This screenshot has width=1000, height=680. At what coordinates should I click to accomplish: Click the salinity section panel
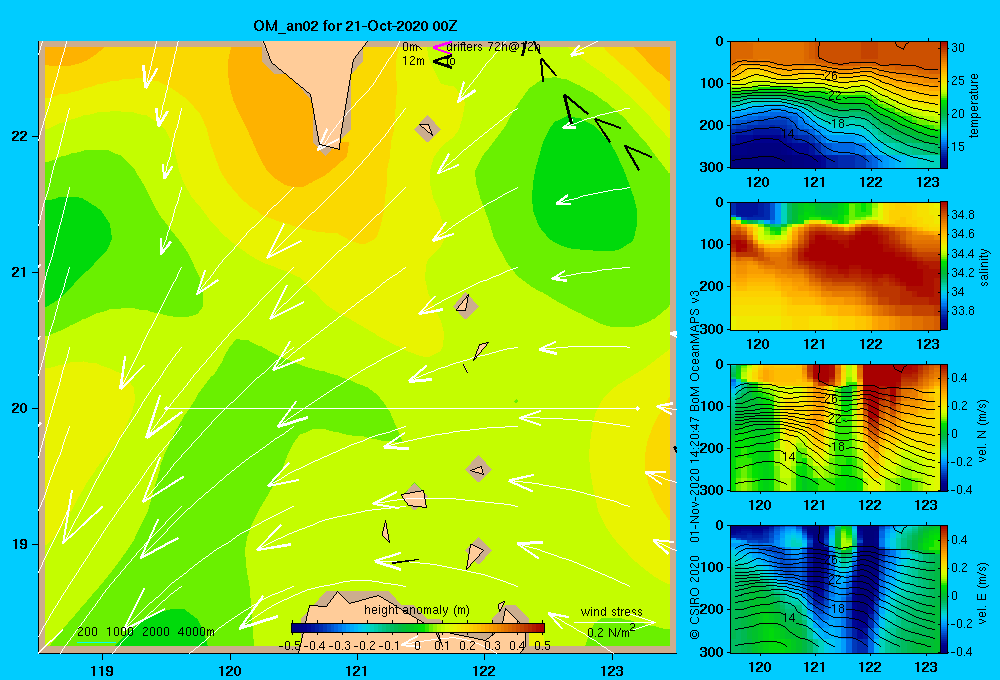(x=835, y=266)
